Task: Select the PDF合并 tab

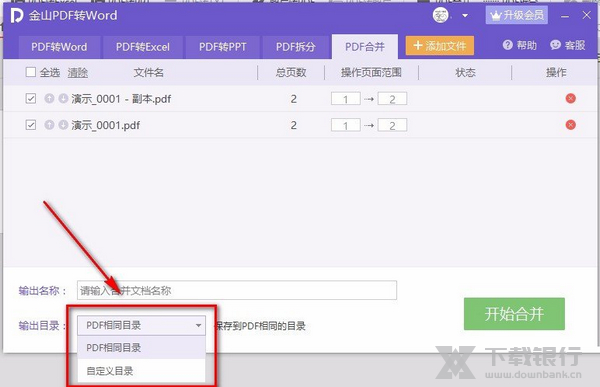Action: coord(365,47)
